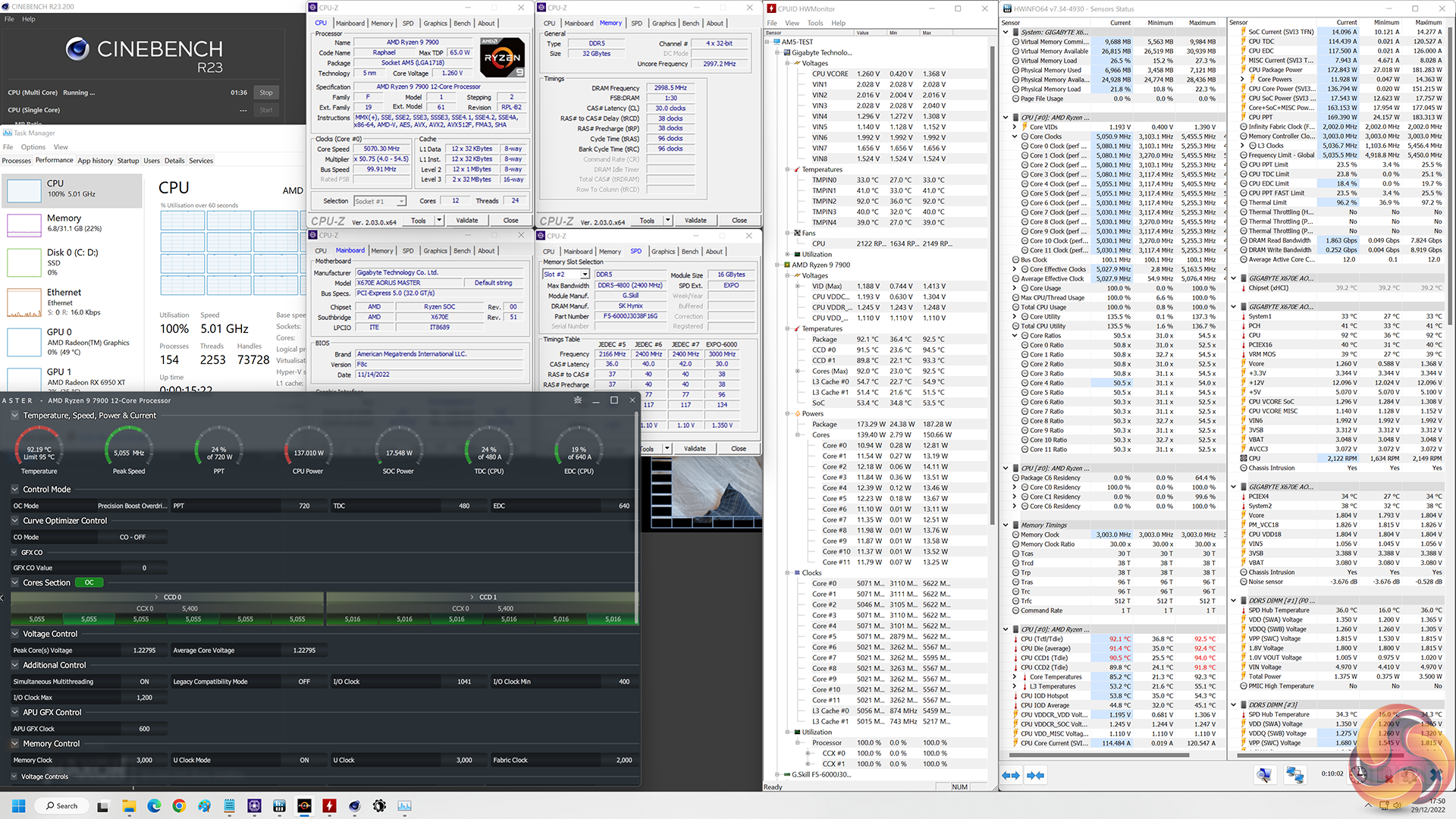
Task: Open Chrome from the taskbar
Action: click(179, 805)
